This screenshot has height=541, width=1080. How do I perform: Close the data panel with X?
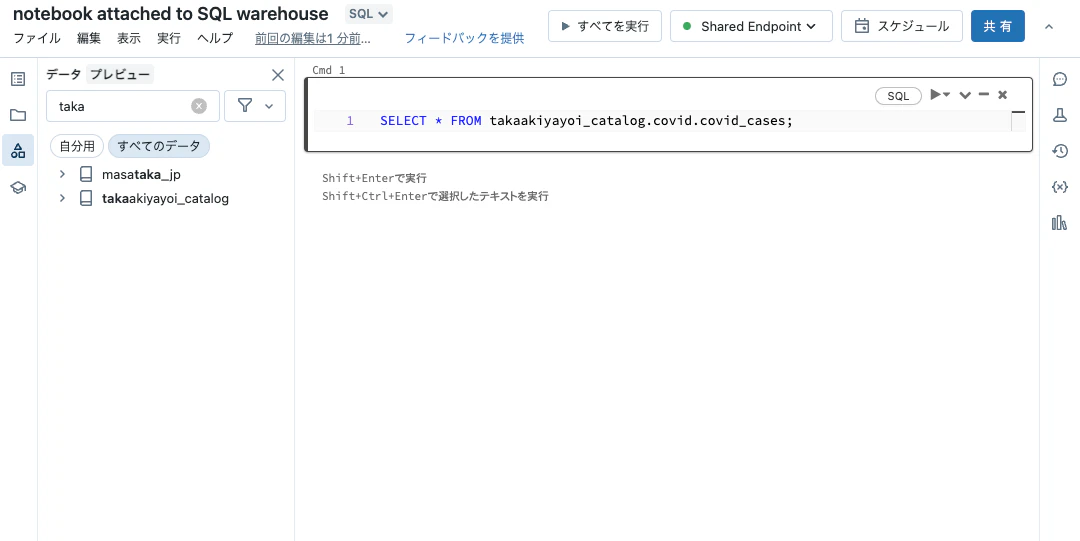coord(278,75)
